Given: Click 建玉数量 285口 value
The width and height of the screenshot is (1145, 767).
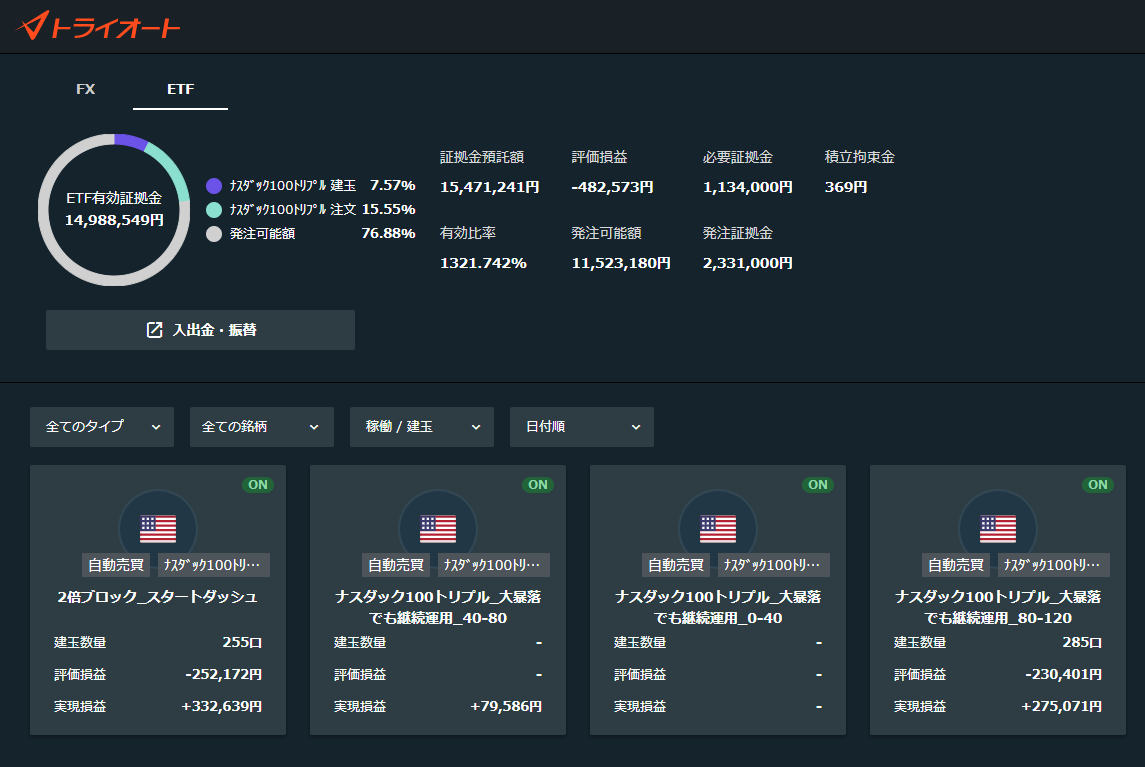Looking at the screenshot, I should point(1082,642).
